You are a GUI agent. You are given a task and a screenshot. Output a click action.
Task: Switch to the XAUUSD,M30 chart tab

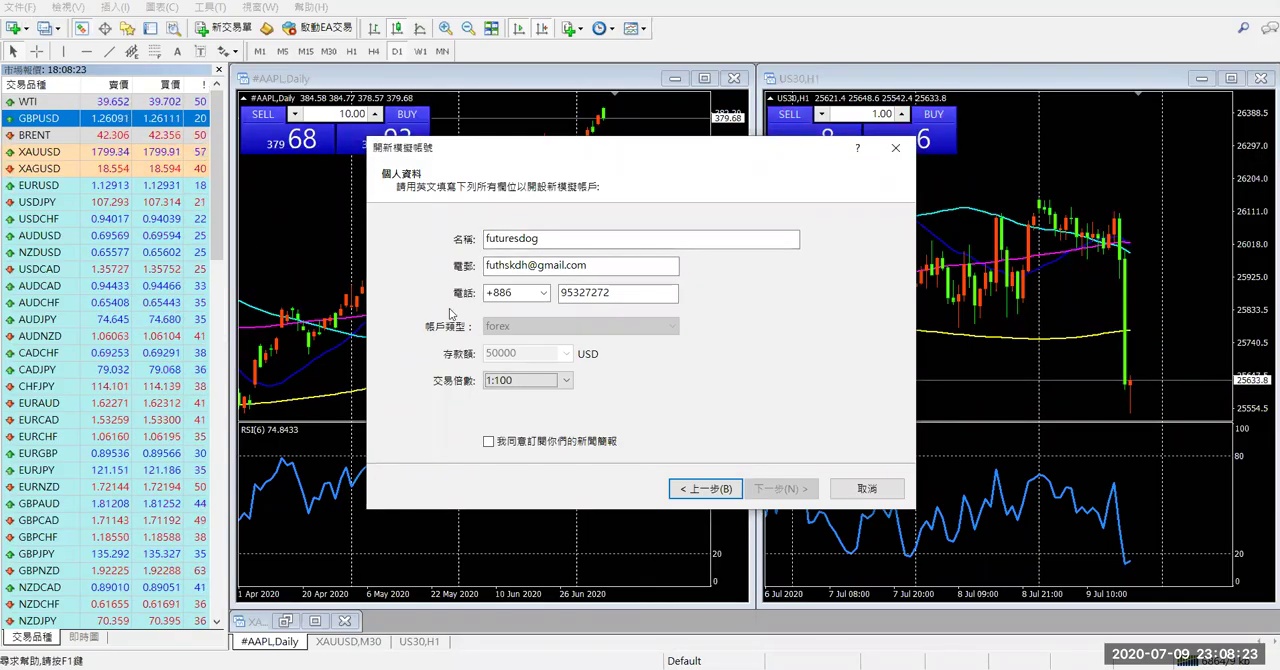pos(348,641)
